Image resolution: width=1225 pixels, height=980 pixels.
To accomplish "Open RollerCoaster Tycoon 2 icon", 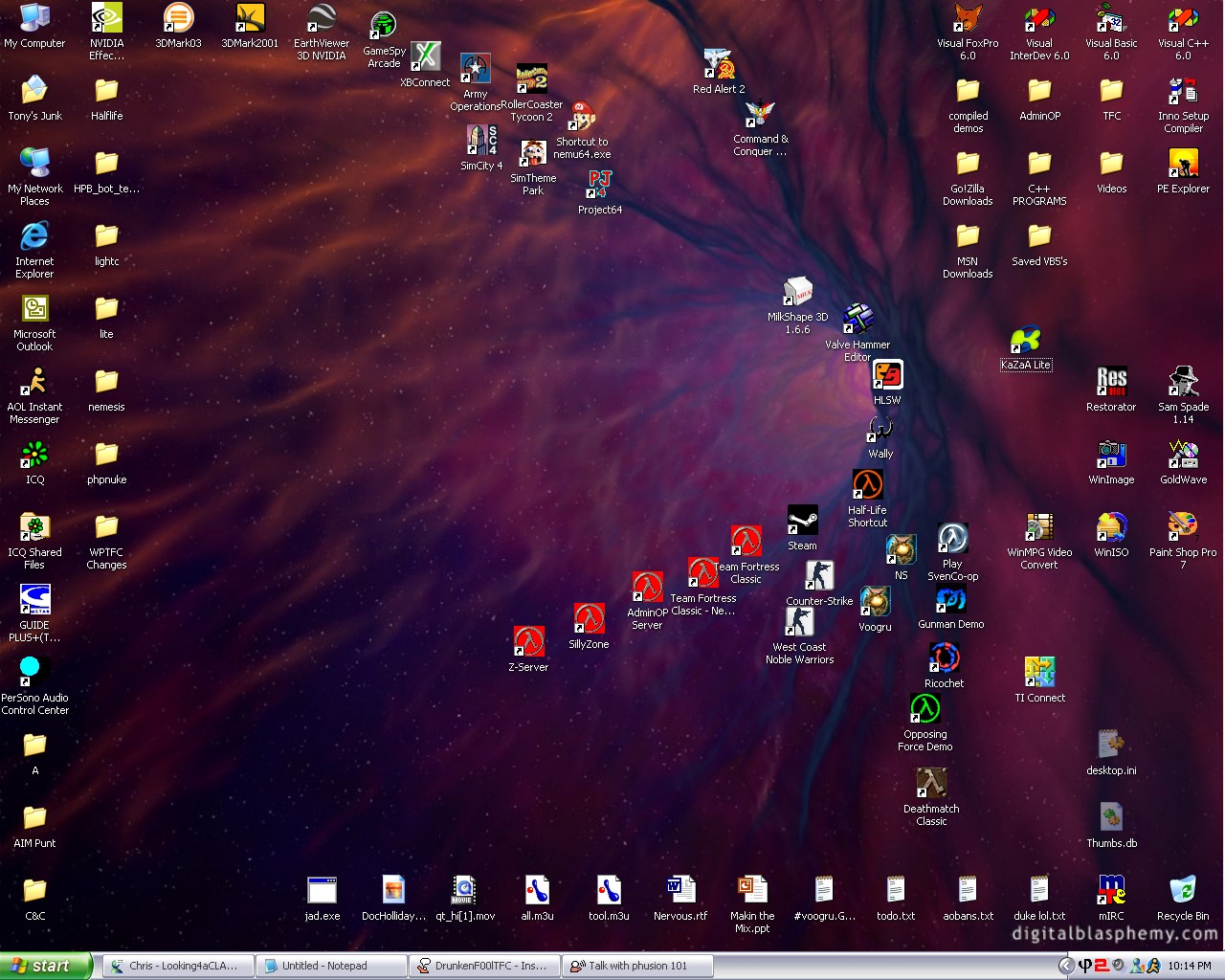I will [x=532, y=94].
